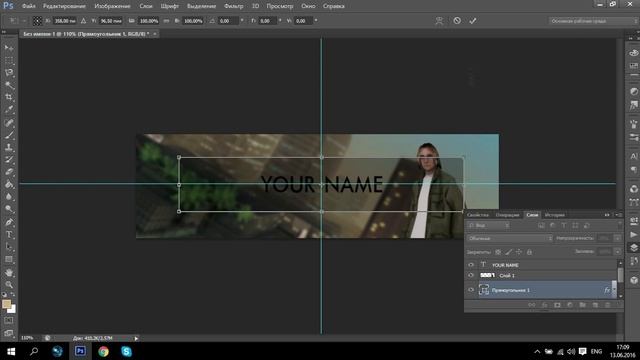Select the Move tool

9,48
